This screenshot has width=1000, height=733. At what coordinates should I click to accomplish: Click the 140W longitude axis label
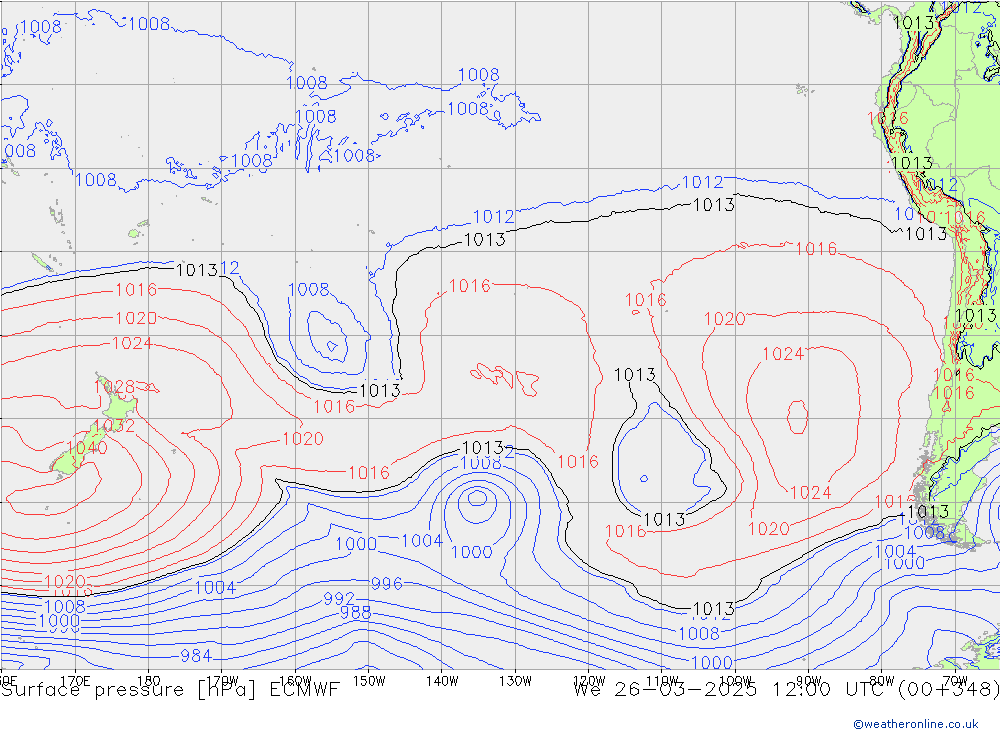(x=443, y=681)
